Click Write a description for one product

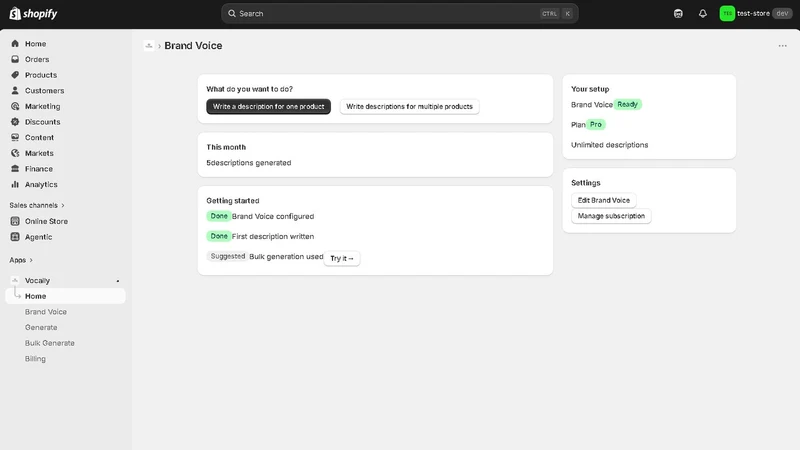[x=268, y=107]
